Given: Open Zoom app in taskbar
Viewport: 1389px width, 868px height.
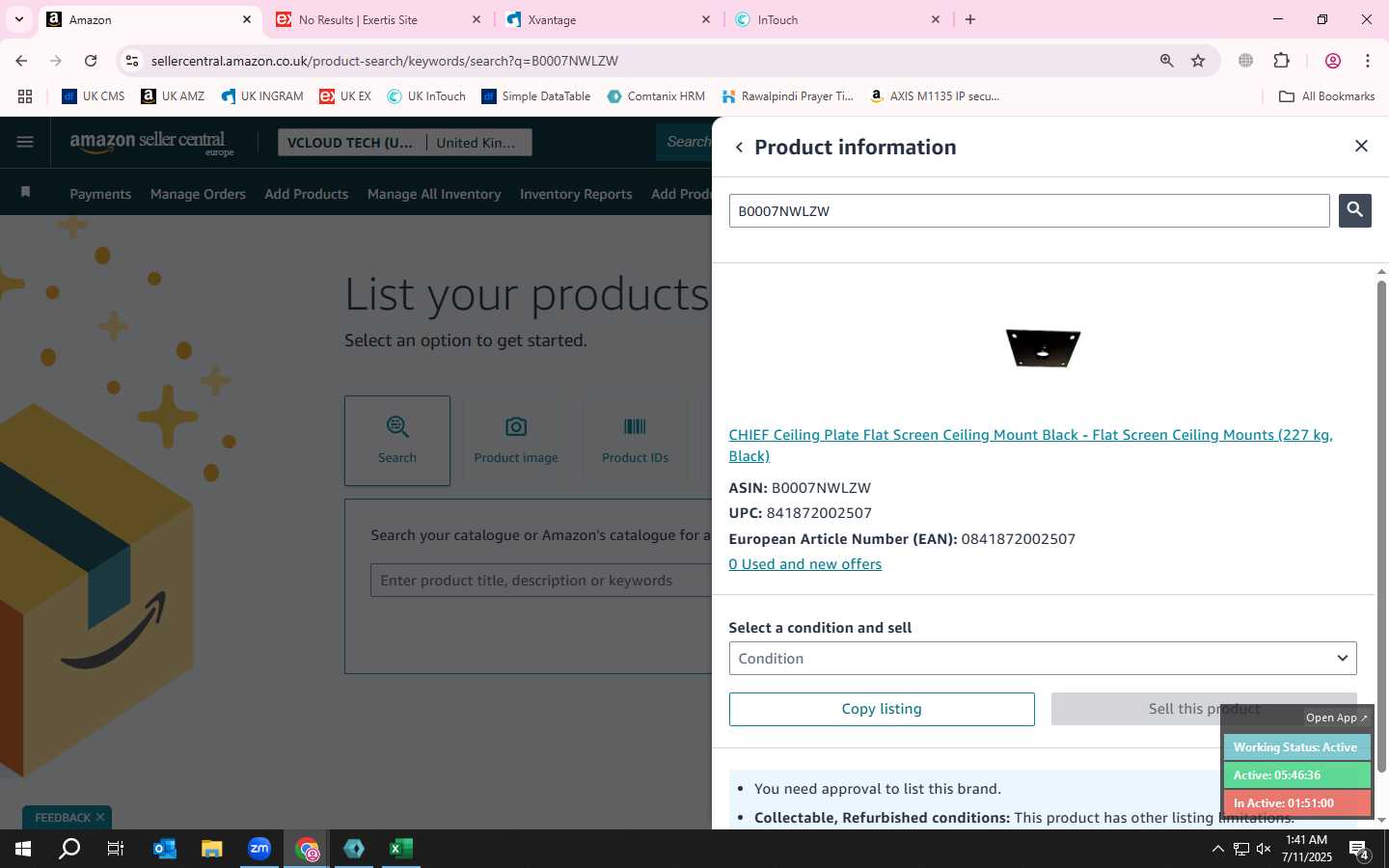Looking at the screenshot, I should (259, 849).
